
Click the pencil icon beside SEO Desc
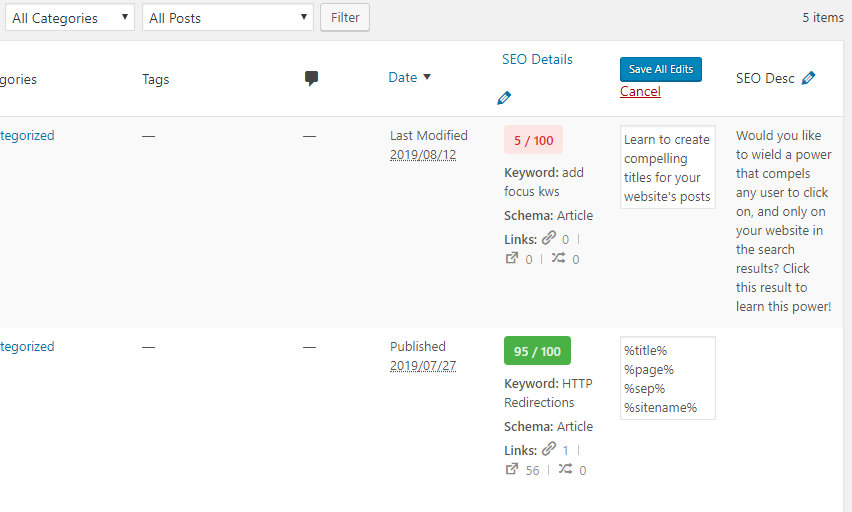(808, 78)
